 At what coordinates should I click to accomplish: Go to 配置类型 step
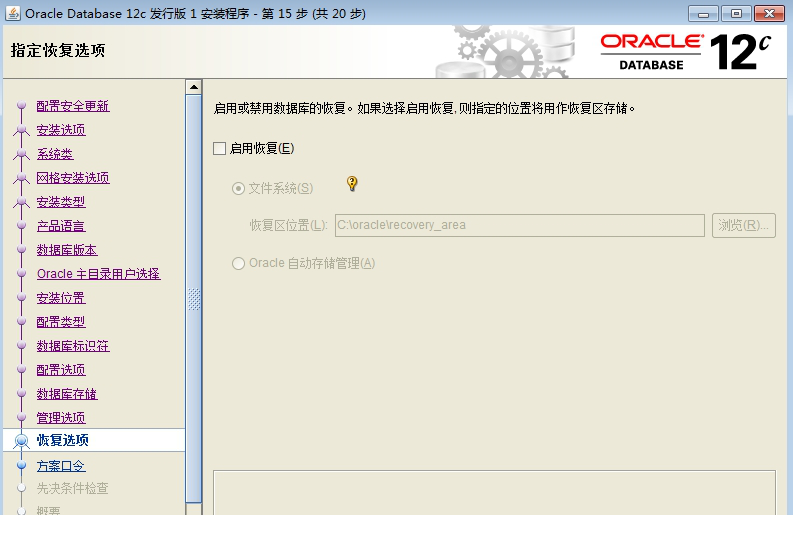(x=61, y=322)
